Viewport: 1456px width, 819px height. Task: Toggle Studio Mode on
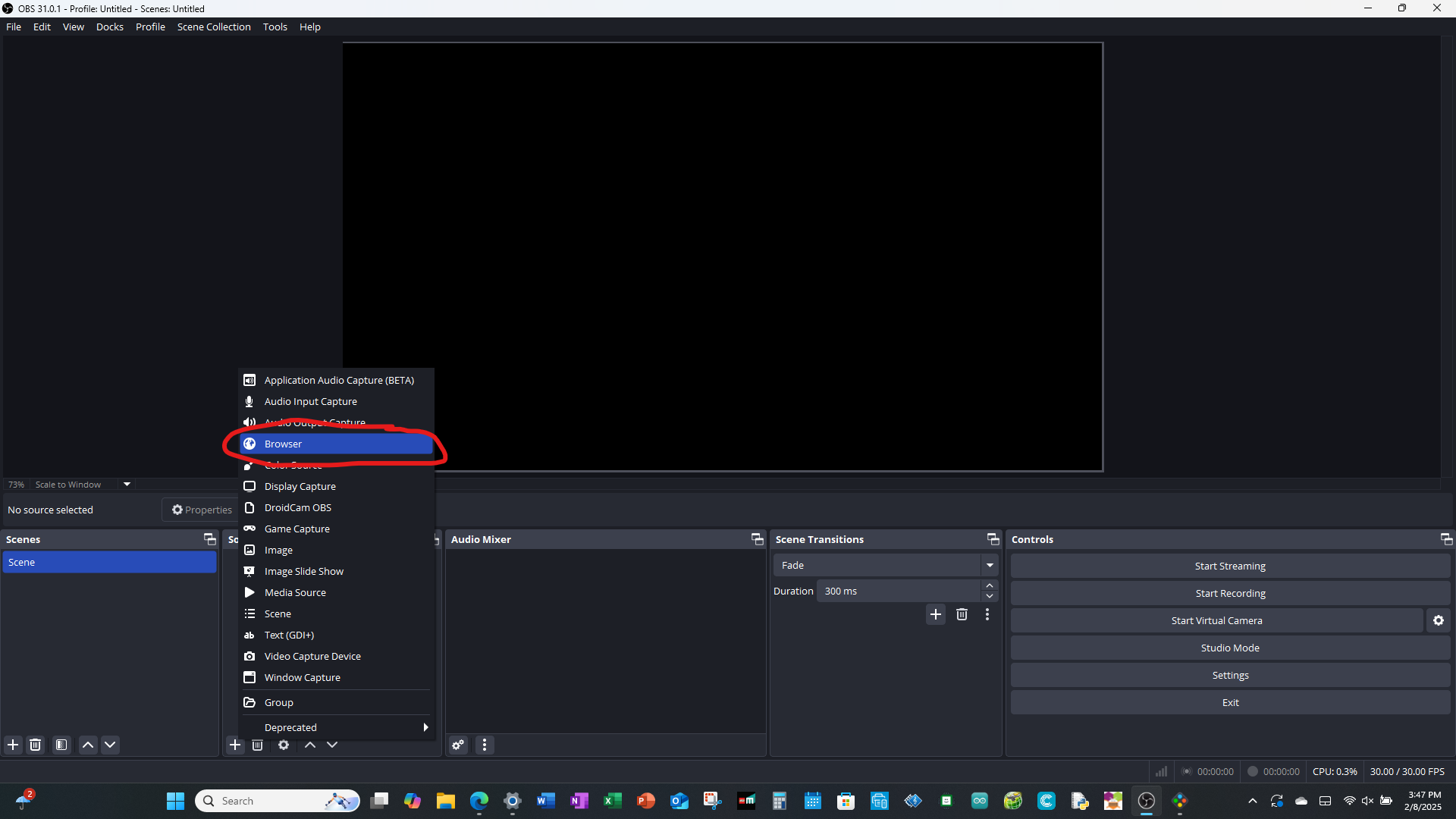[x=1229, y=647]
